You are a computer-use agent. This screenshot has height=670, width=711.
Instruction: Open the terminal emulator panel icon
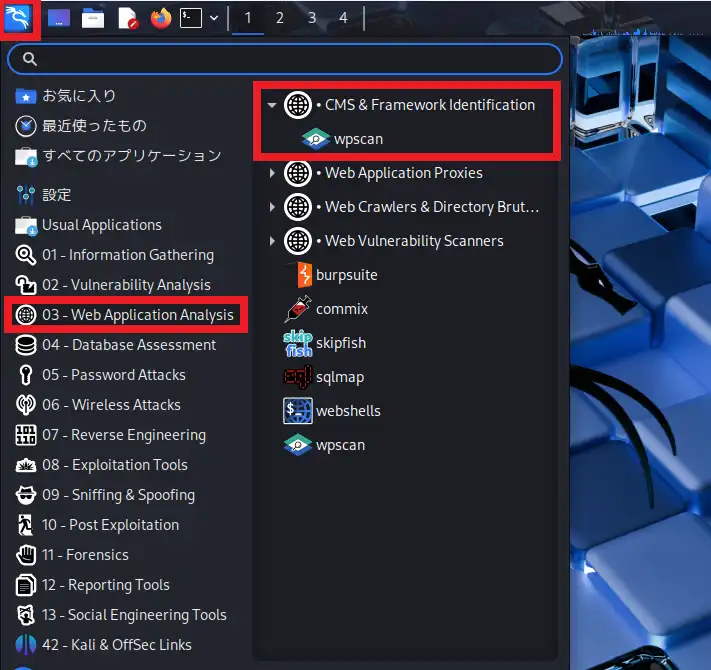click(x=191, y=18)
